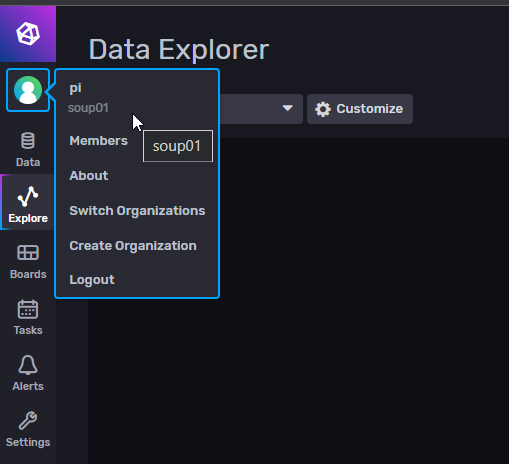Viewport: 509px width, 464px height.
Task: Expand the visualization type dropdown arrow
Action: coord(287,108)
